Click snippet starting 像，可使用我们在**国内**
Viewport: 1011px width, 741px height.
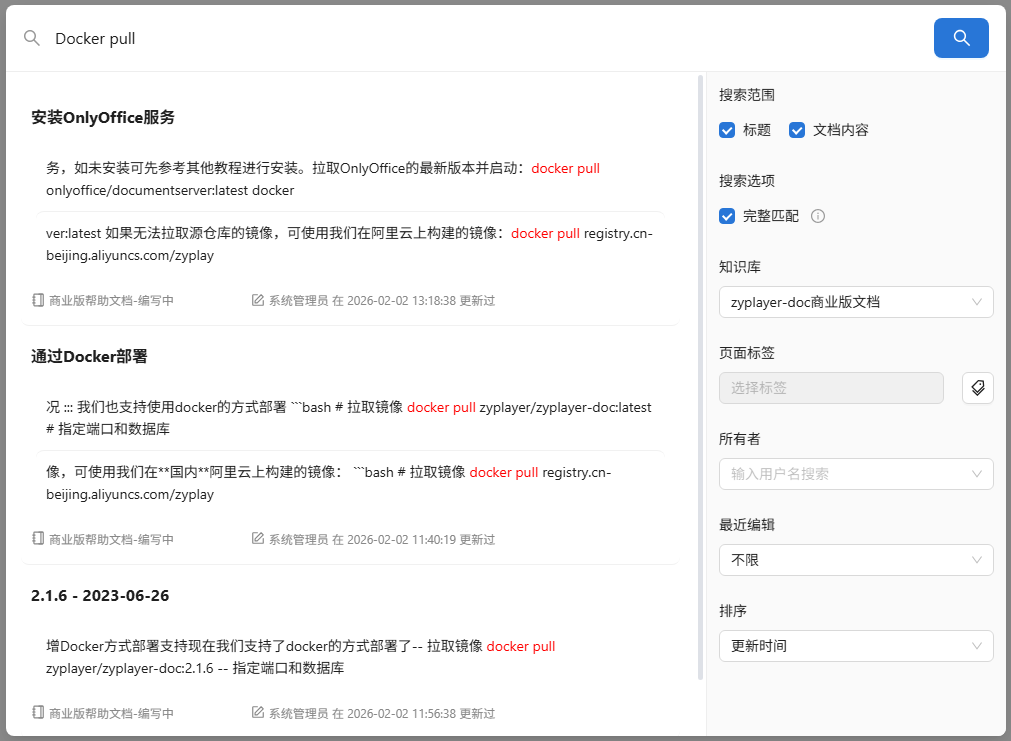pyautogui.click(x=350, y=483)
